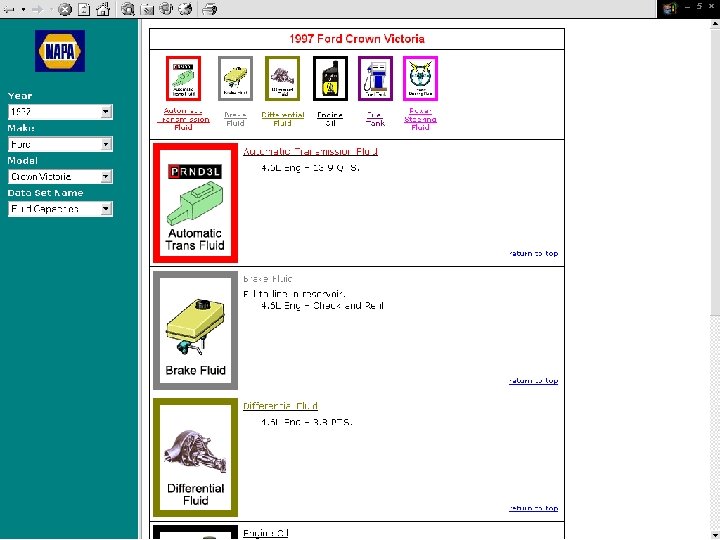Click return to top in Brake Fluid section
The width and height of the screenshot is (720, 540).
point(534,381)
